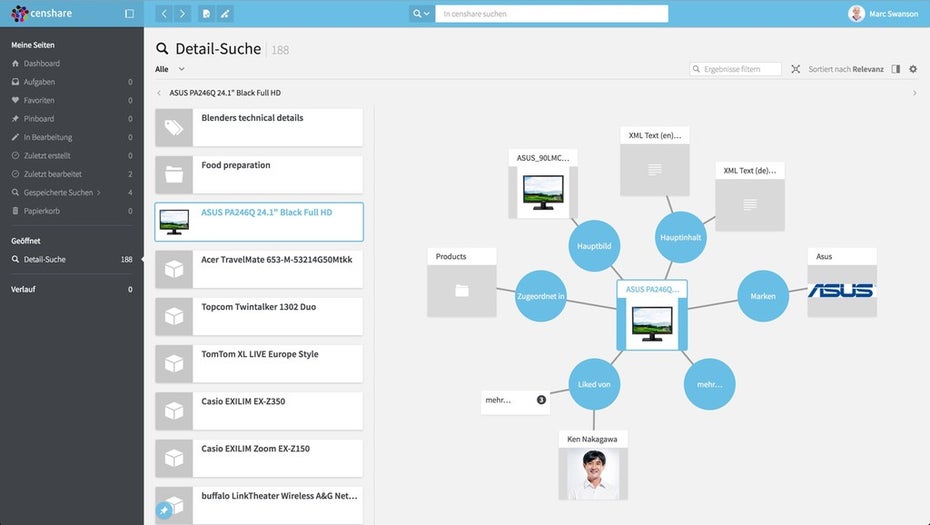Click the Papierkorb trash icon
Image resolution: width=930 pixels, height=525 pixels.
15,211
